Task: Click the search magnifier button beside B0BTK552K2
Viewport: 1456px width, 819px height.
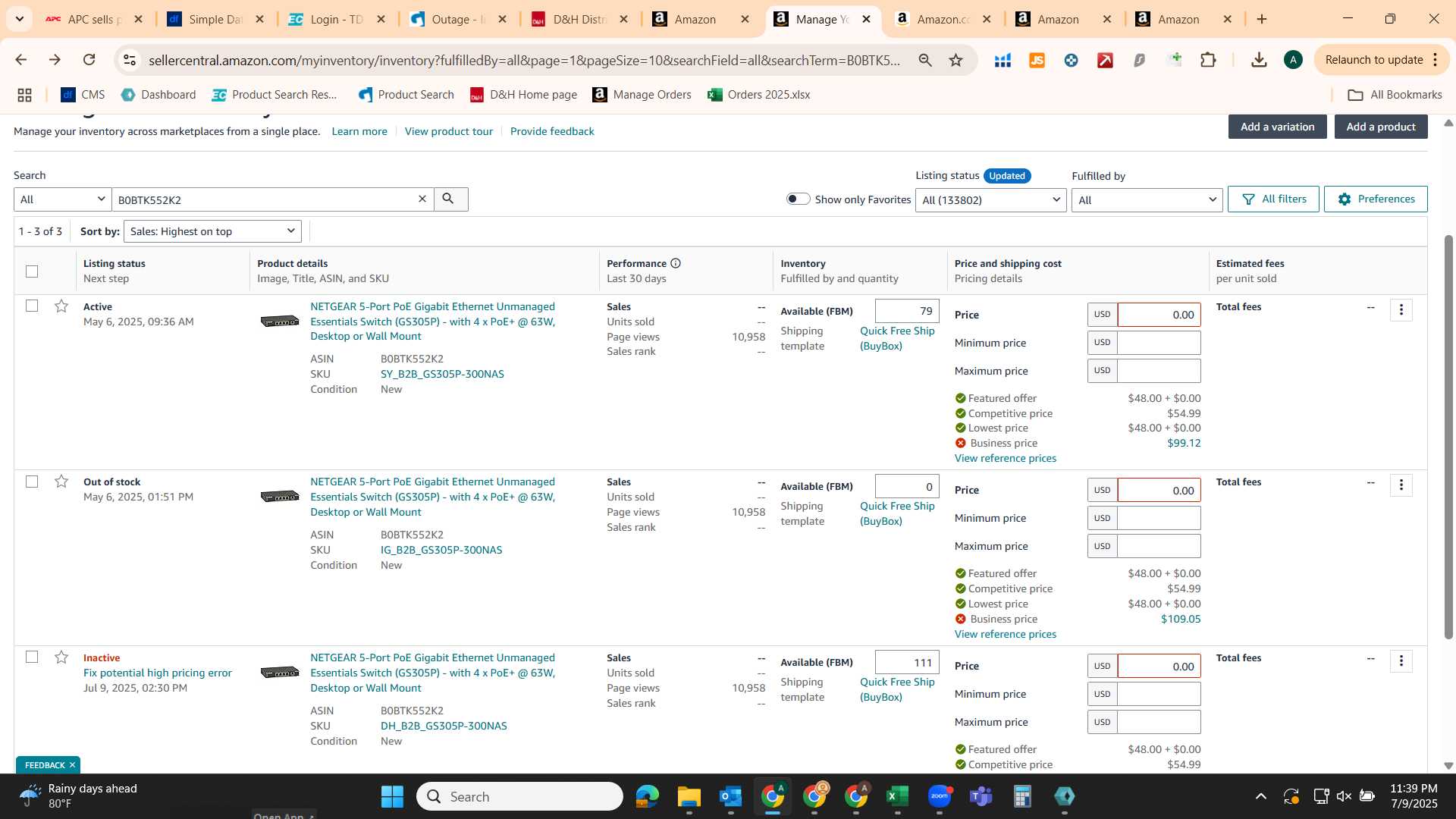Action: tap(450, 199)
